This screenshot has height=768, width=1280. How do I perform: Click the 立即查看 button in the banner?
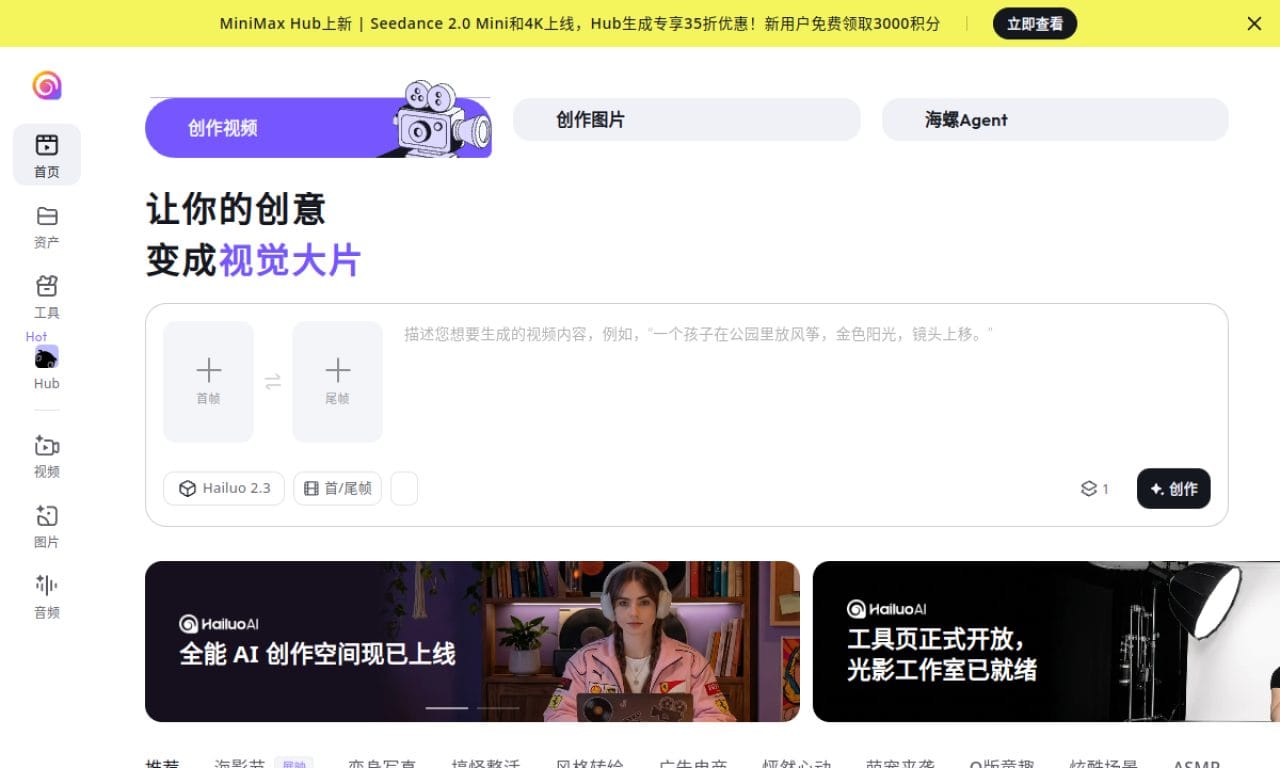[1035, 23]
